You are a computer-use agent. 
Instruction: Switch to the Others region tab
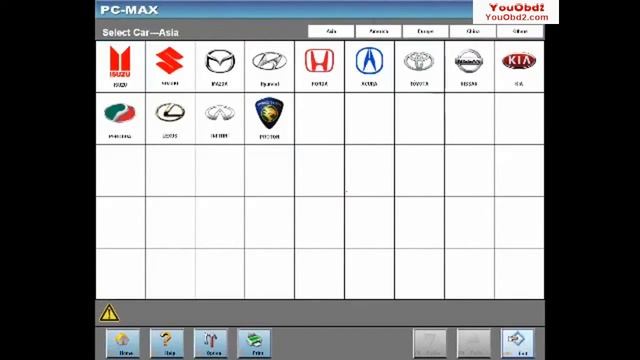[520, 31]
